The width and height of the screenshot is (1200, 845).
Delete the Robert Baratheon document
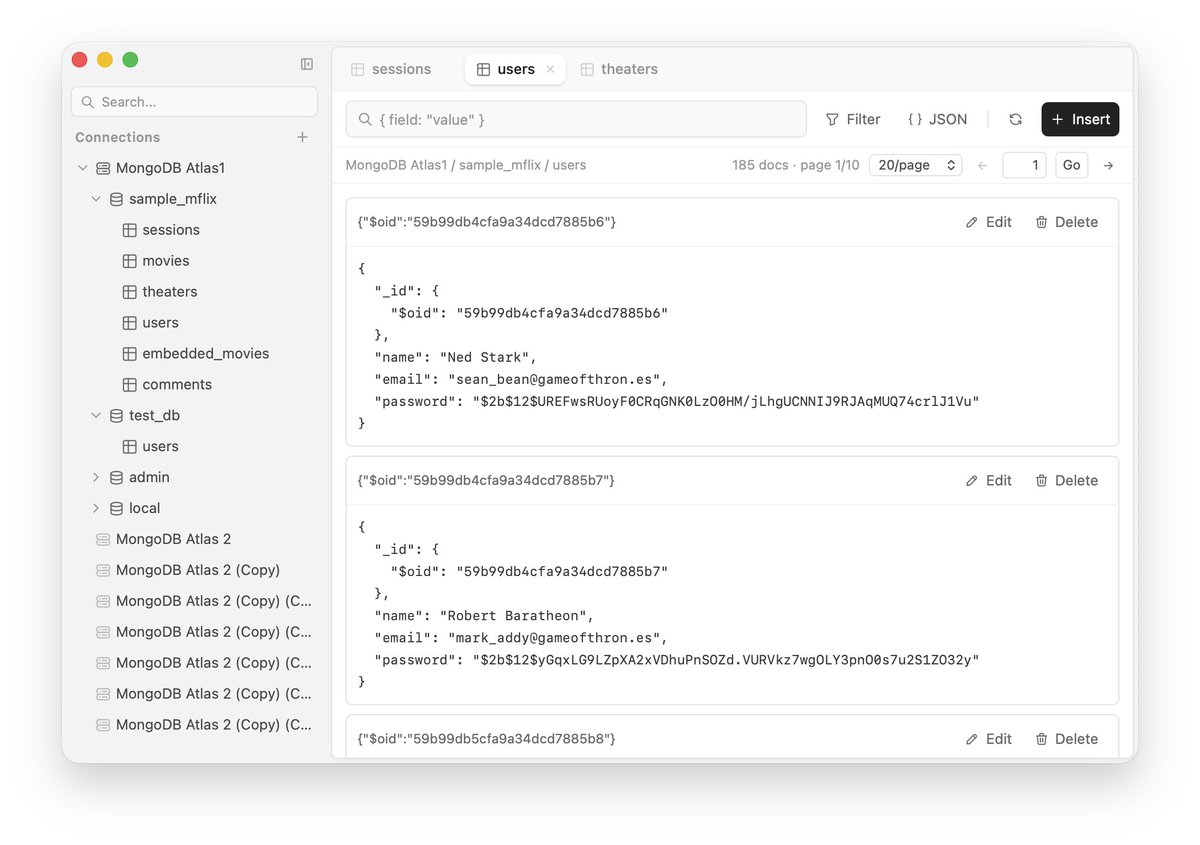pos(1066,480)
